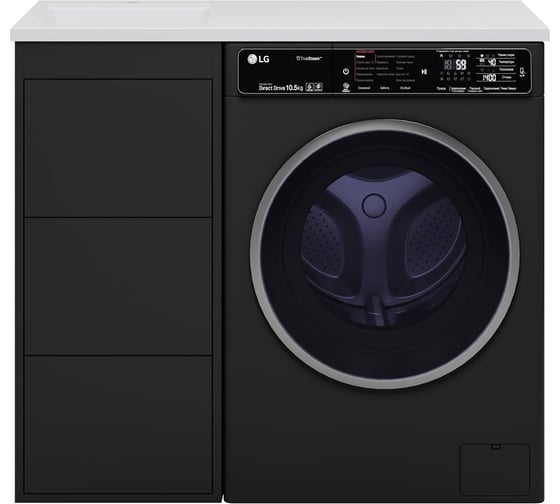Open the bottom cabinet drawer
Viewport: 560px width, 504px height.
coord(118,424)
